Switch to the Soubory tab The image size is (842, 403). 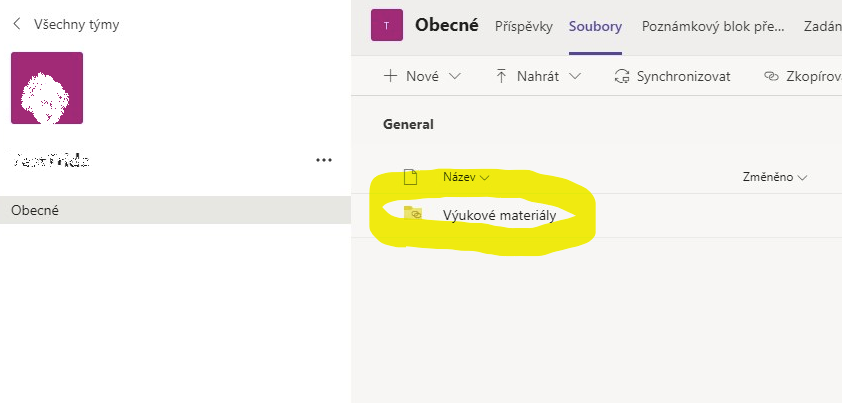(x=596, y=26)
